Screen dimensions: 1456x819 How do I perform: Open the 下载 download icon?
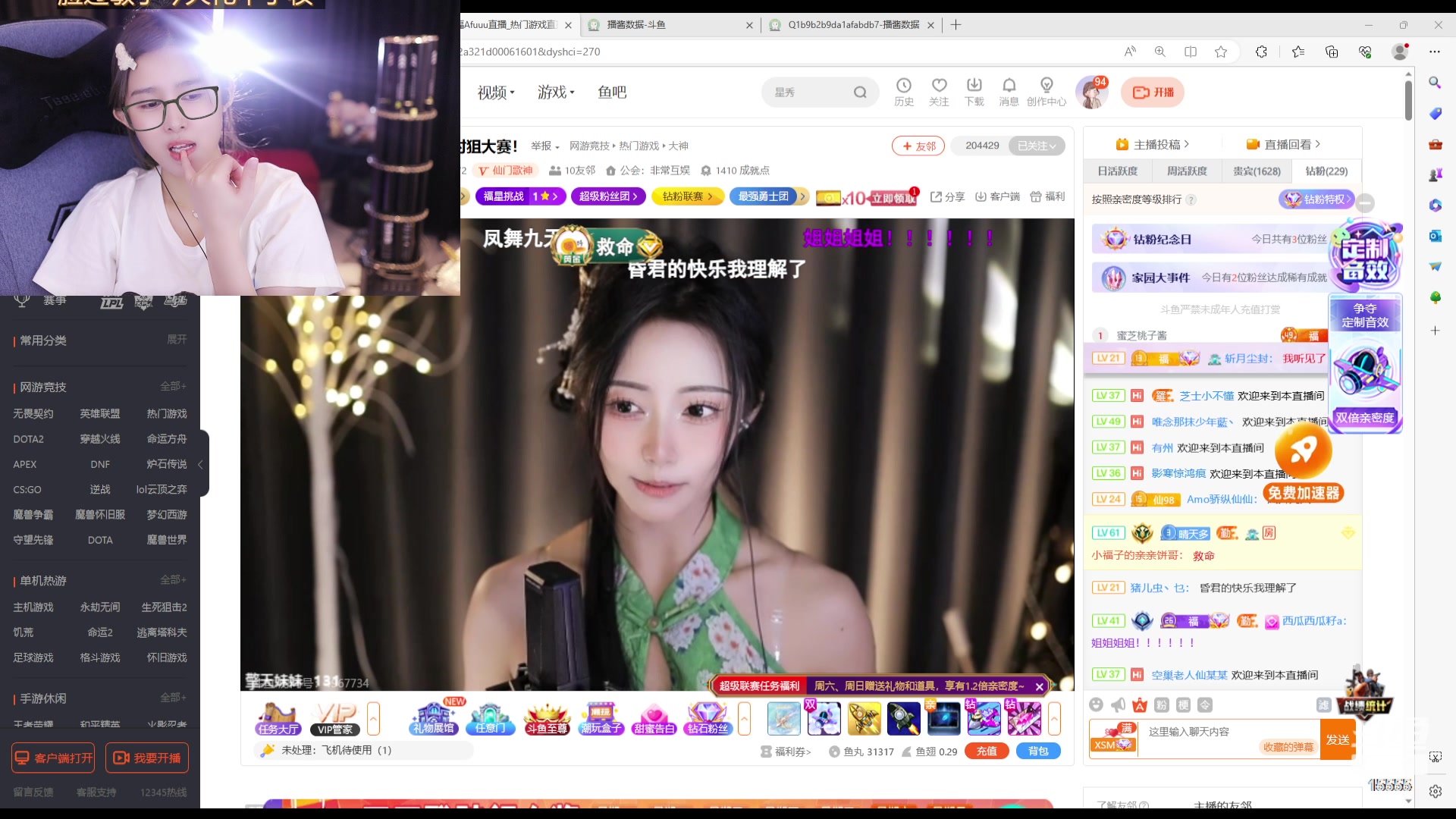[x=974, y=92]
